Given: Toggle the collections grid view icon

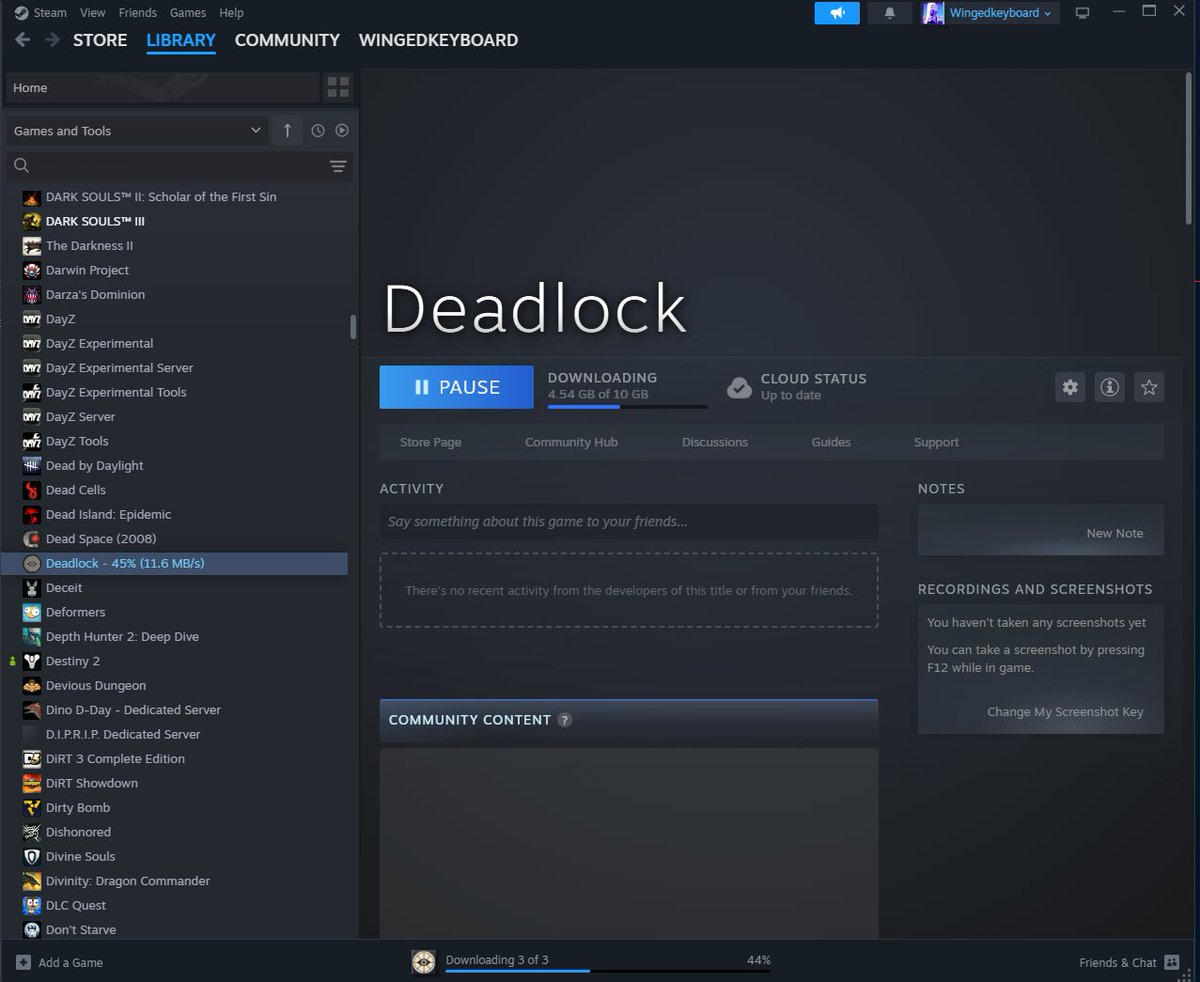Looking at the screenshot, I should click(x=338, y=87).
